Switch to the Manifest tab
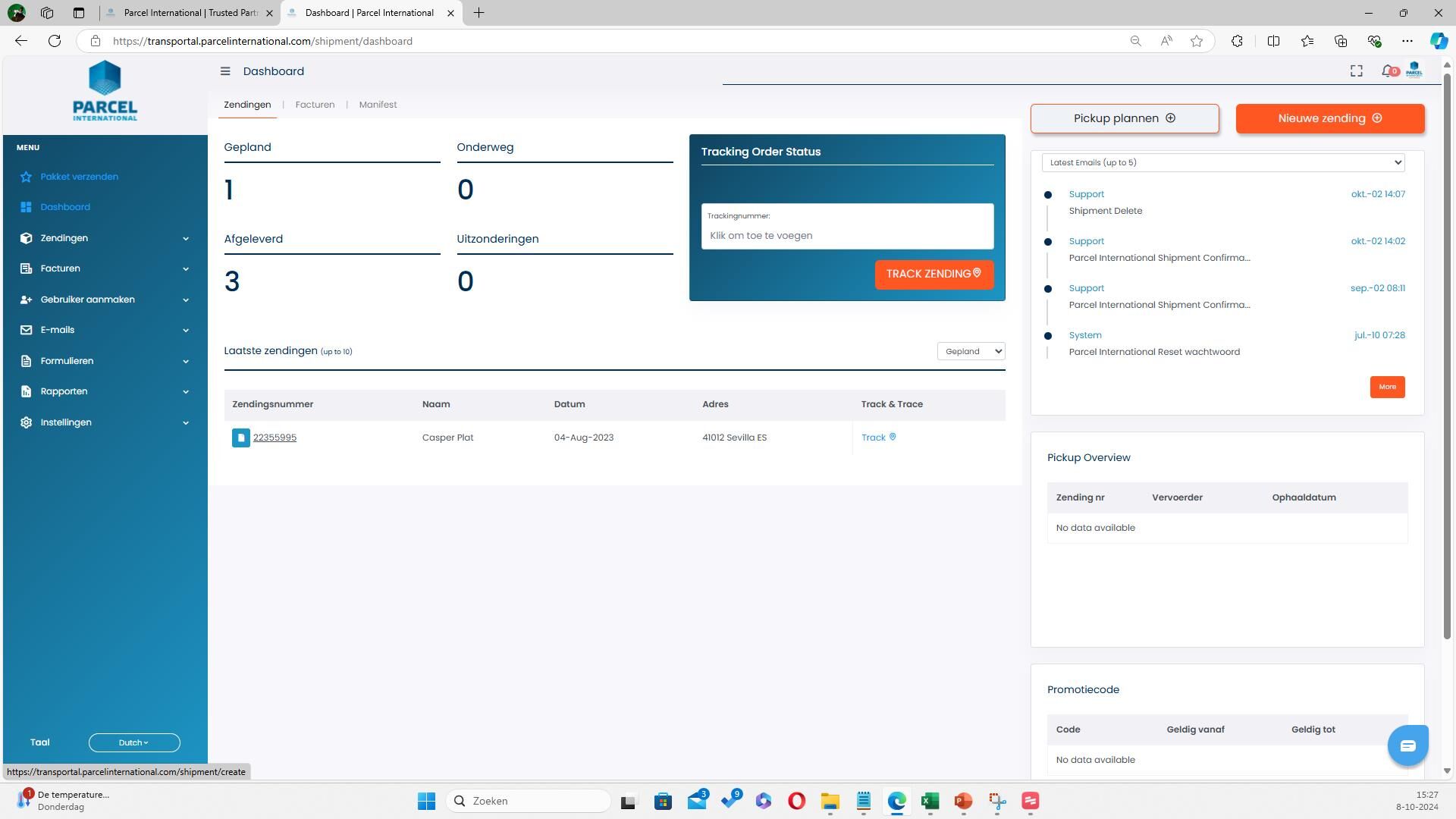The width and height of the screenshot is (1456, 819). 378,105
